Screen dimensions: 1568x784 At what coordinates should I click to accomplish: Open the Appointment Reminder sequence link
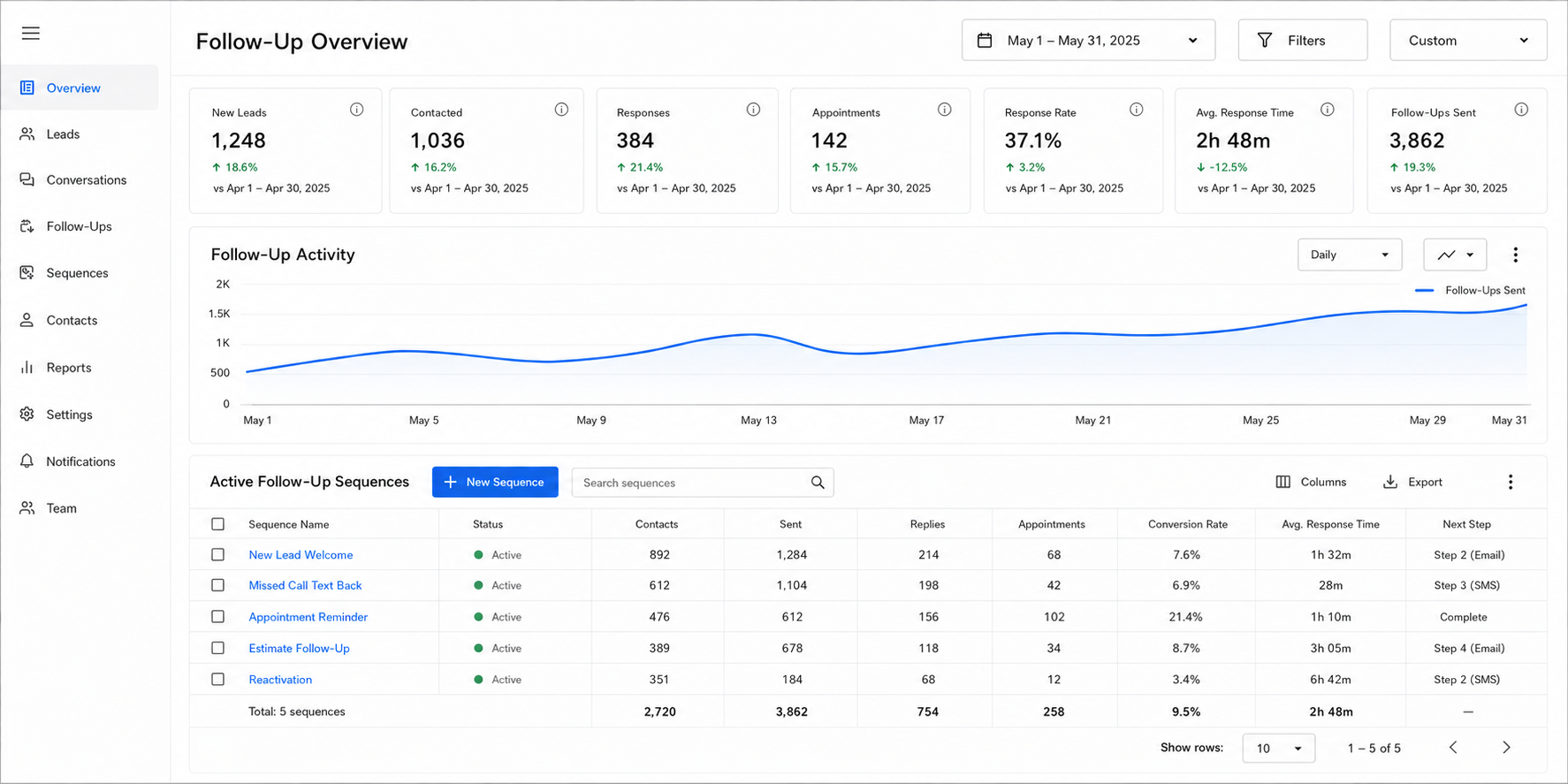(308, 617)
